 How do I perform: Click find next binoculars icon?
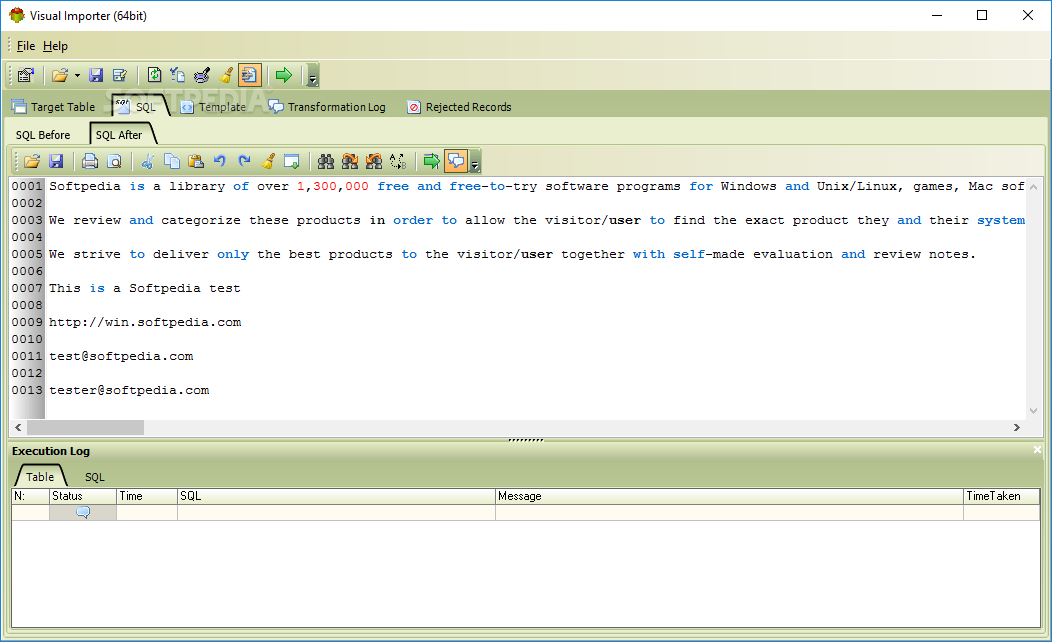350,161
